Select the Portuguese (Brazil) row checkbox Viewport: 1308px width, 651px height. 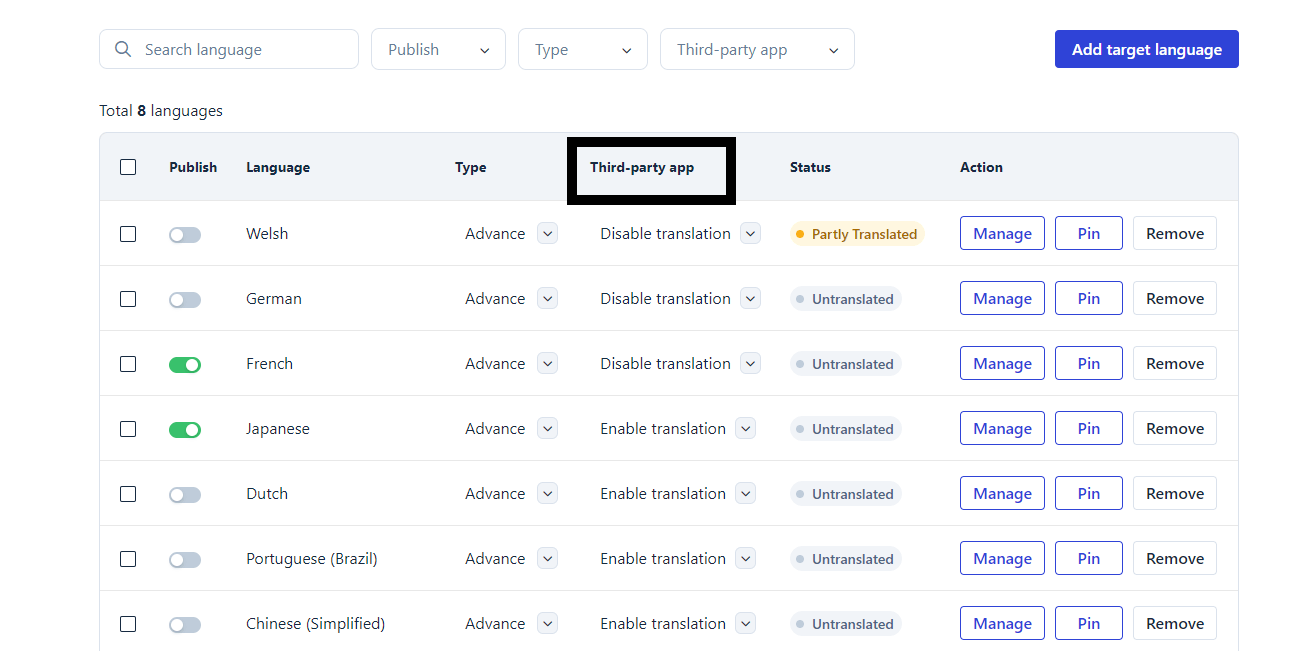pos(128,558)
